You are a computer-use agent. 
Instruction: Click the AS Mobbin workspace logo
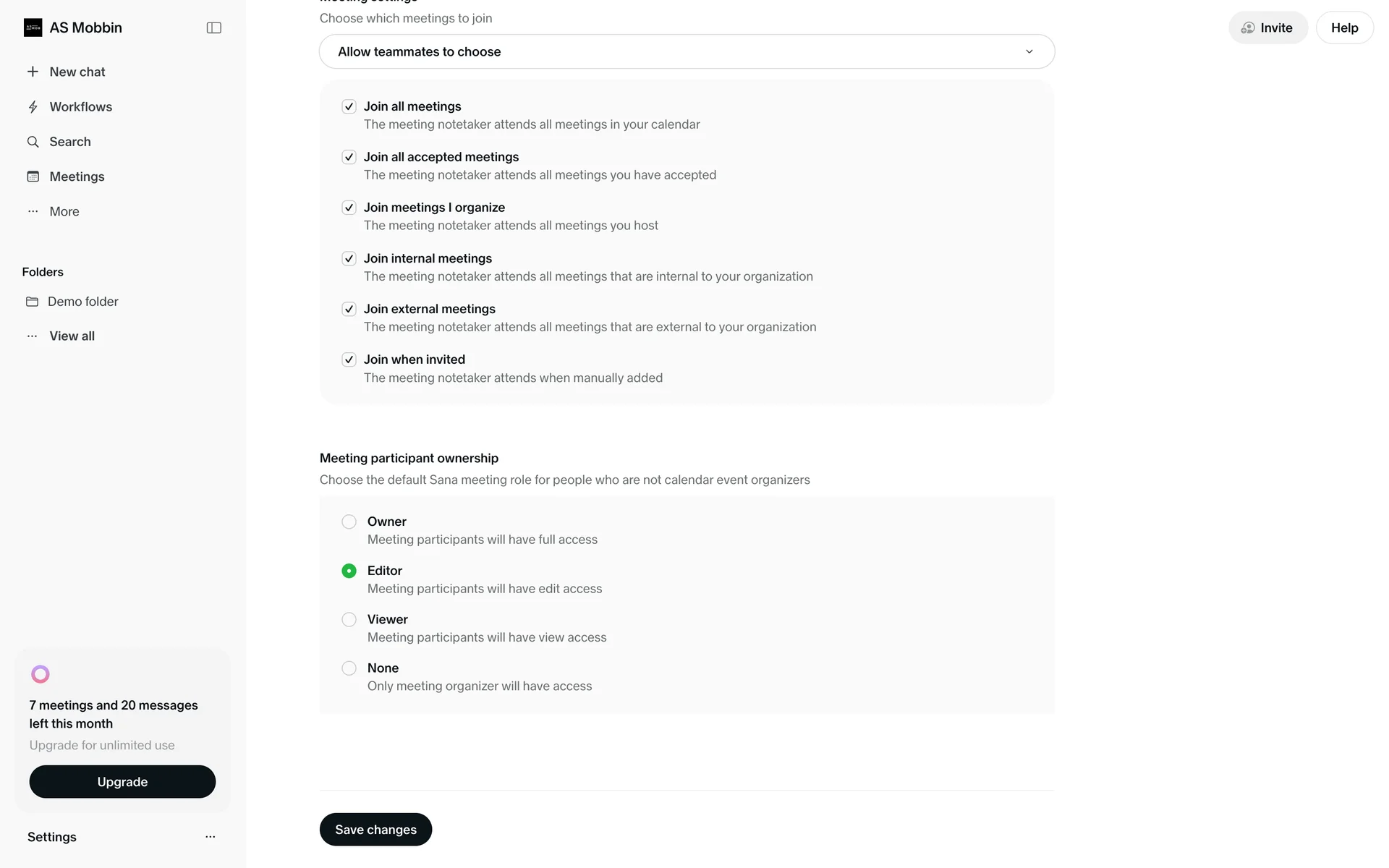[x=33, y=27]
